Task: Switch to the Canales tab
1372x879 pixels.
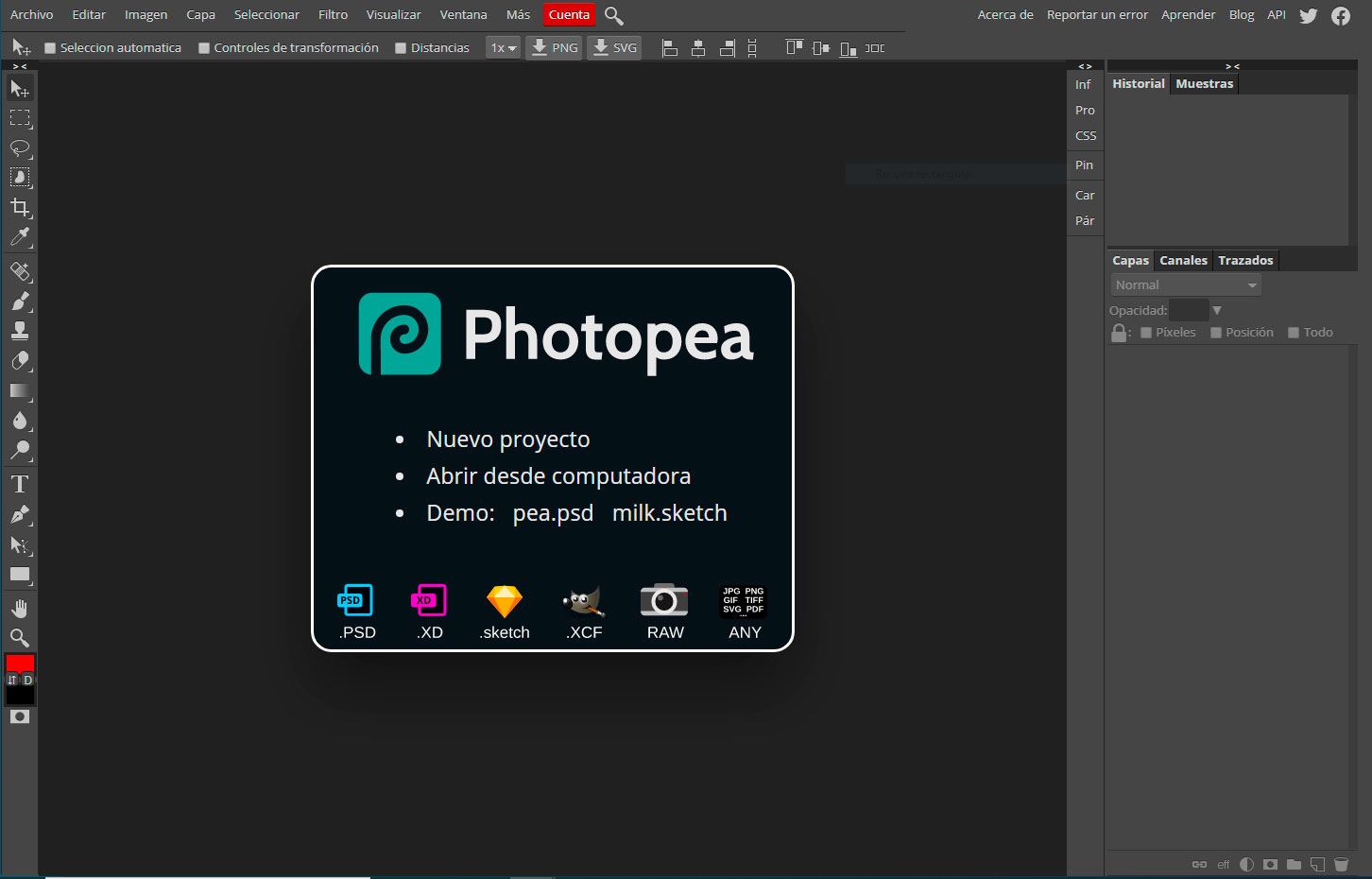Action: 1183,261
